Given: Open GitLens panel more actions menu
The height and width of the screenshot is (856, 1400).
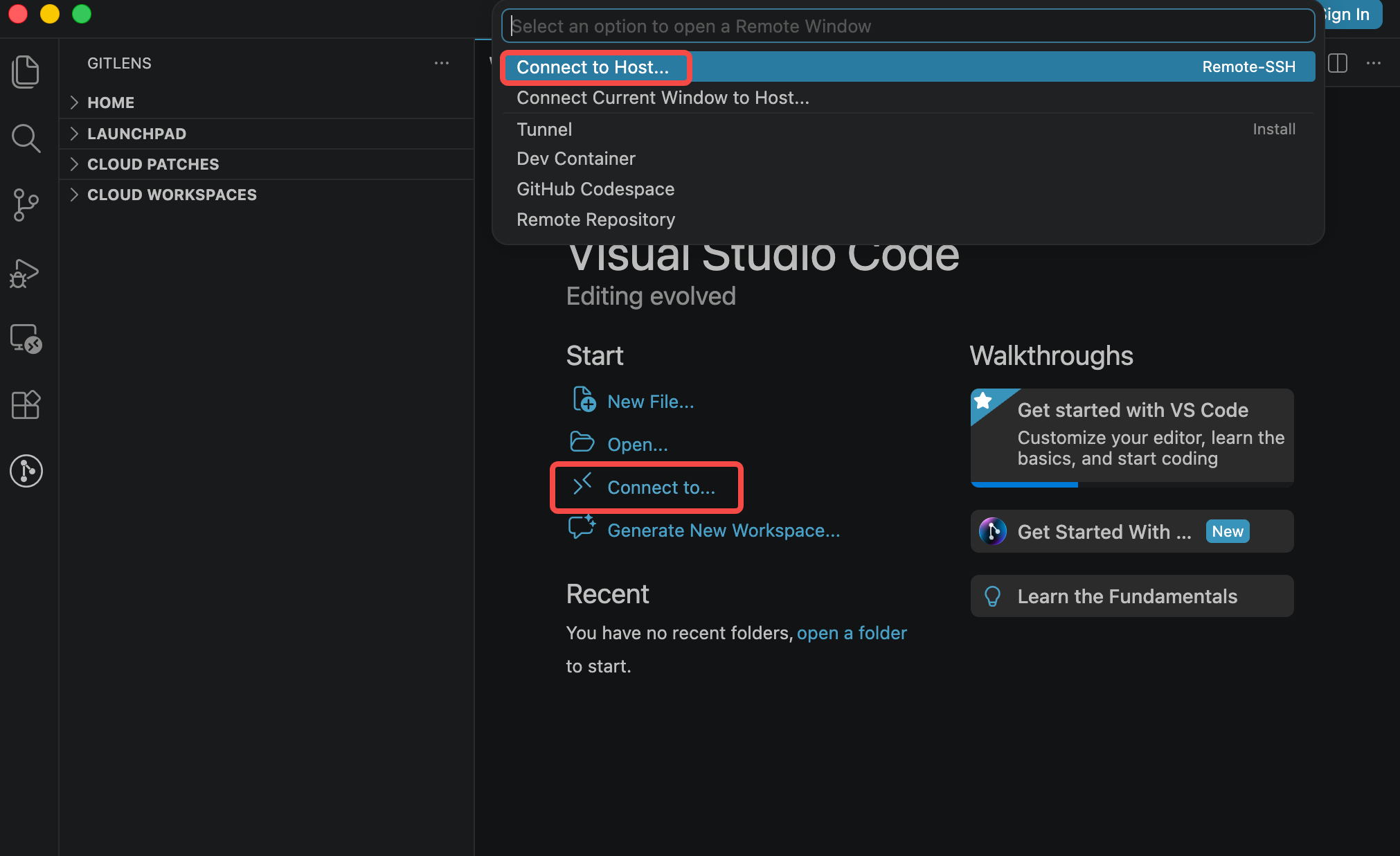Looking at the screenshot, I should click(442, 63).
